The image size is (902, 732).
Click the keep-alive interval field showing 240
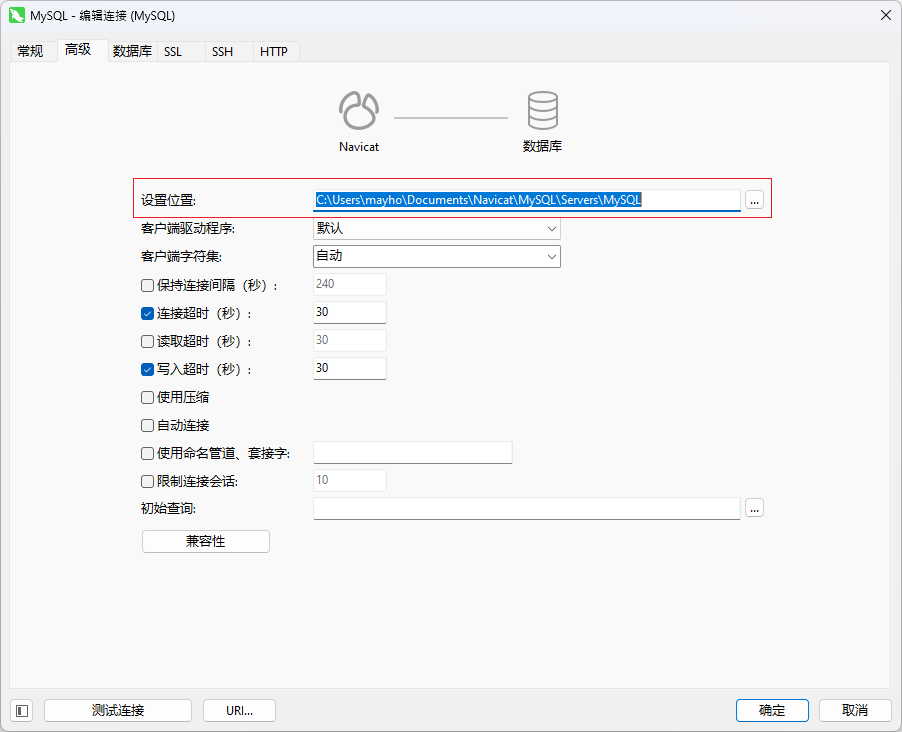(x=350, y=284)
